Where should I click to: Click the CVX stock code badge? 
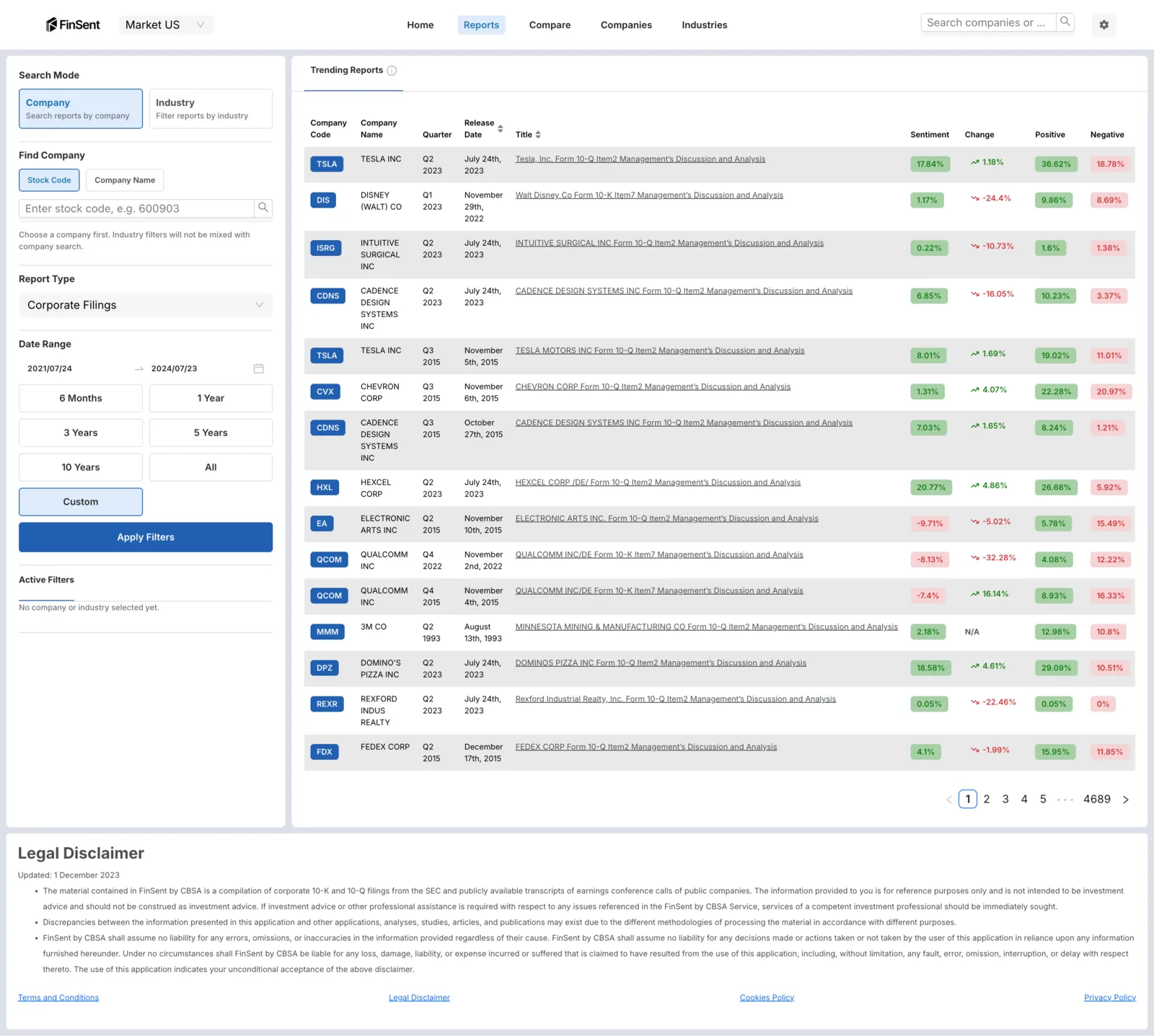point(325,391)
